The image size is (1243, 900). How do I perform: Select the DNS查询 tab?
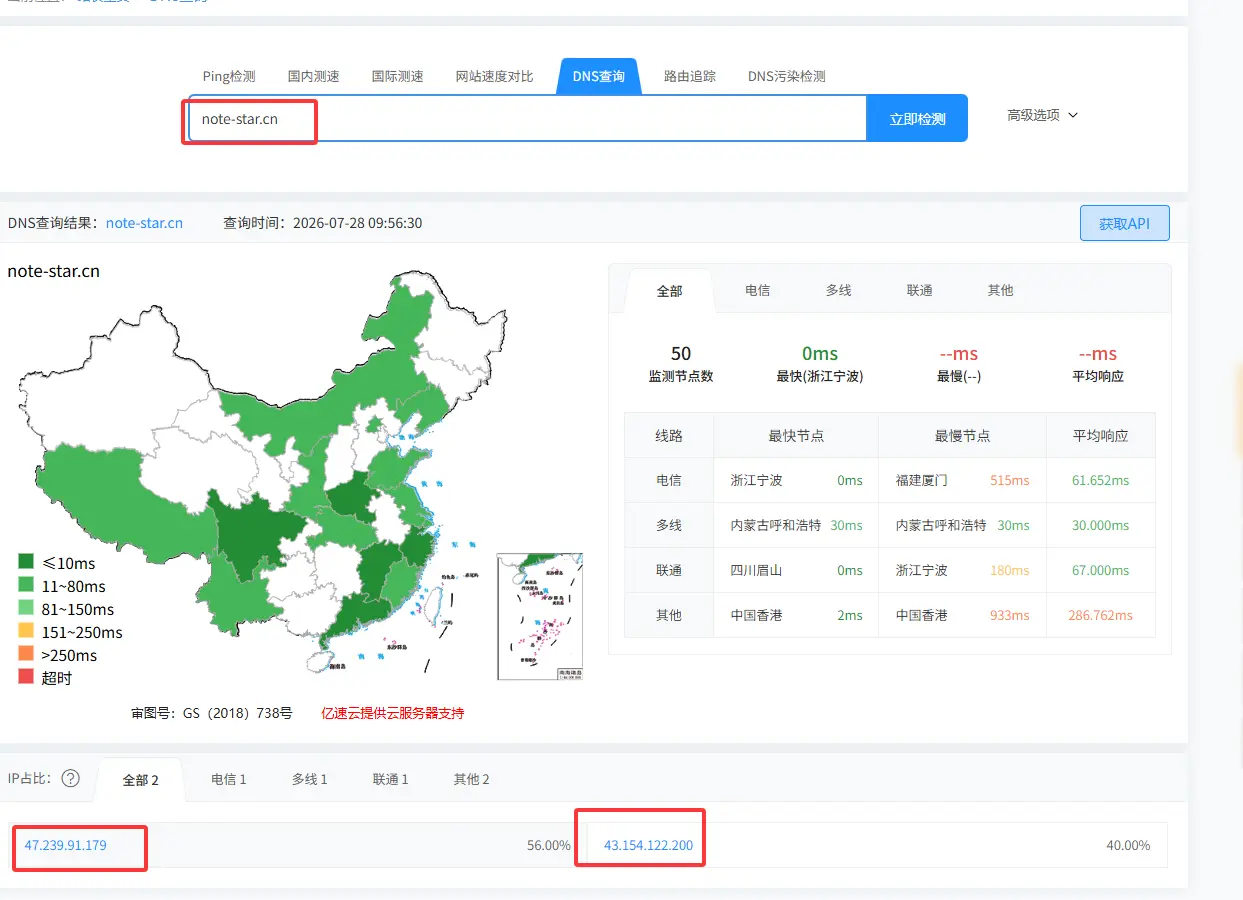click(598, 76)
